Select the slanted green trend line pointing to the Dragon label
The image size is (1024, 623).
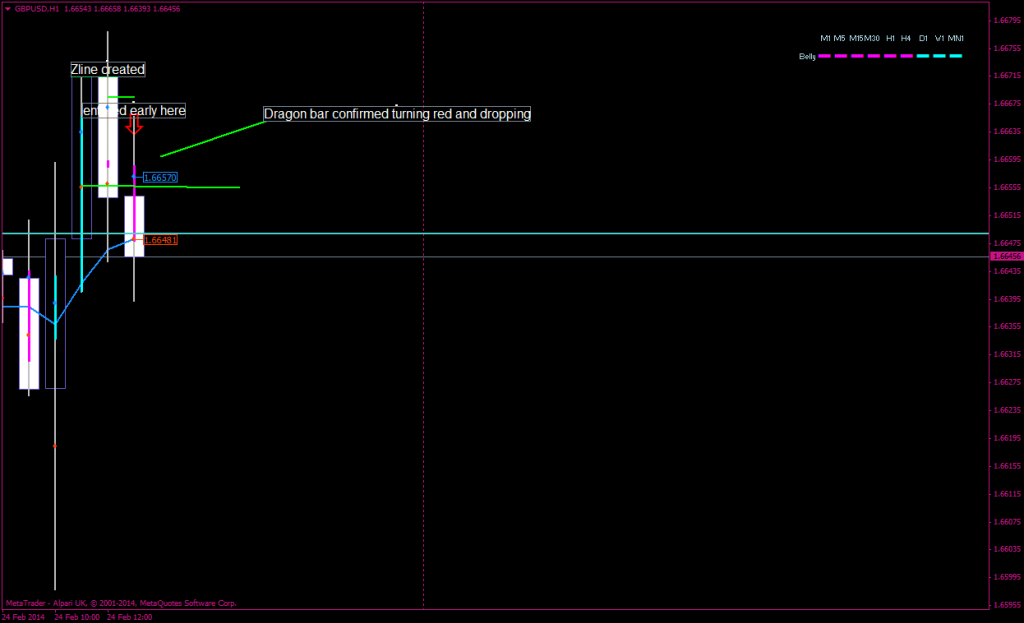coord(213,139)
